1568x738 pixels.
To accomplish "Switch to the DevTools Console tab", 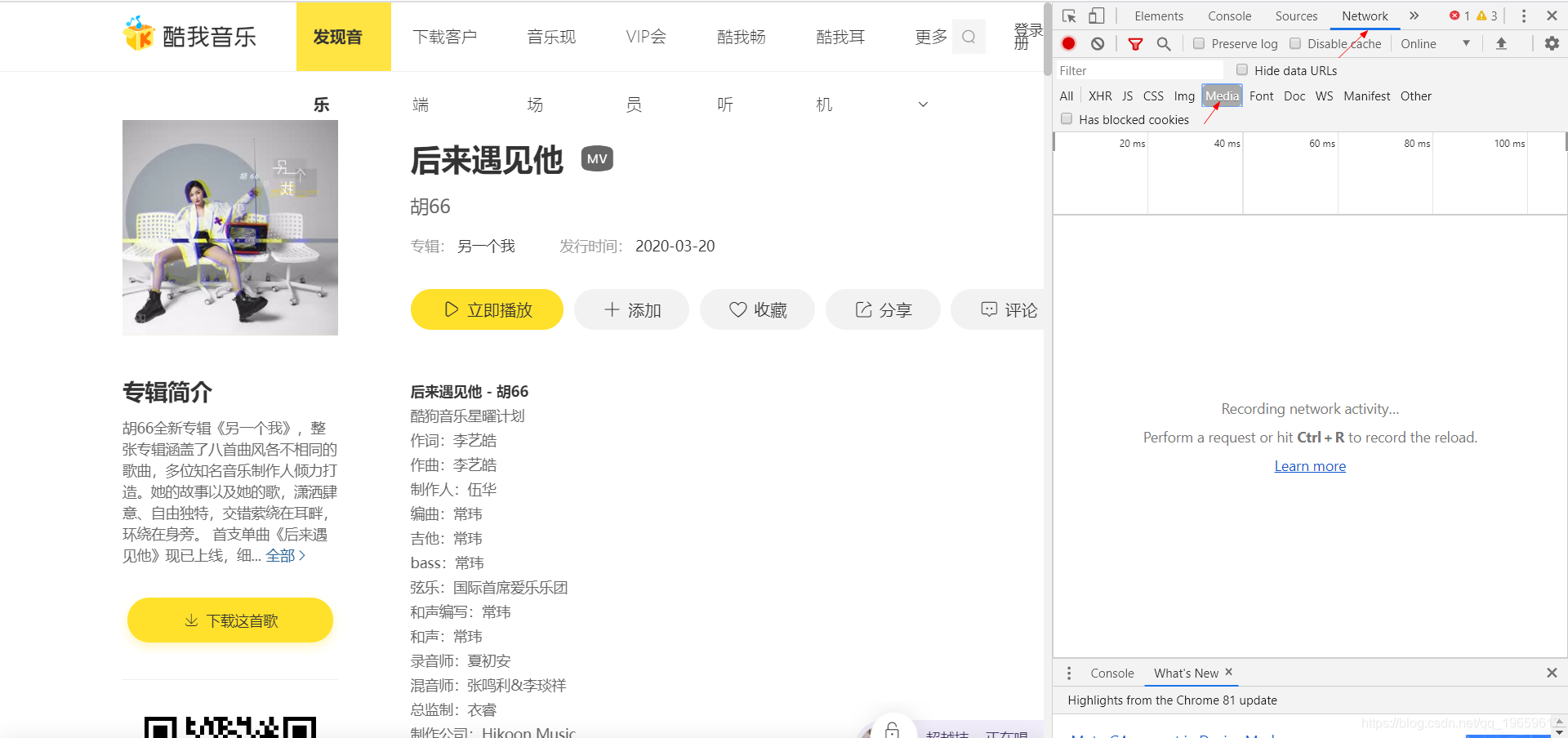I will tap(1229, 16).
